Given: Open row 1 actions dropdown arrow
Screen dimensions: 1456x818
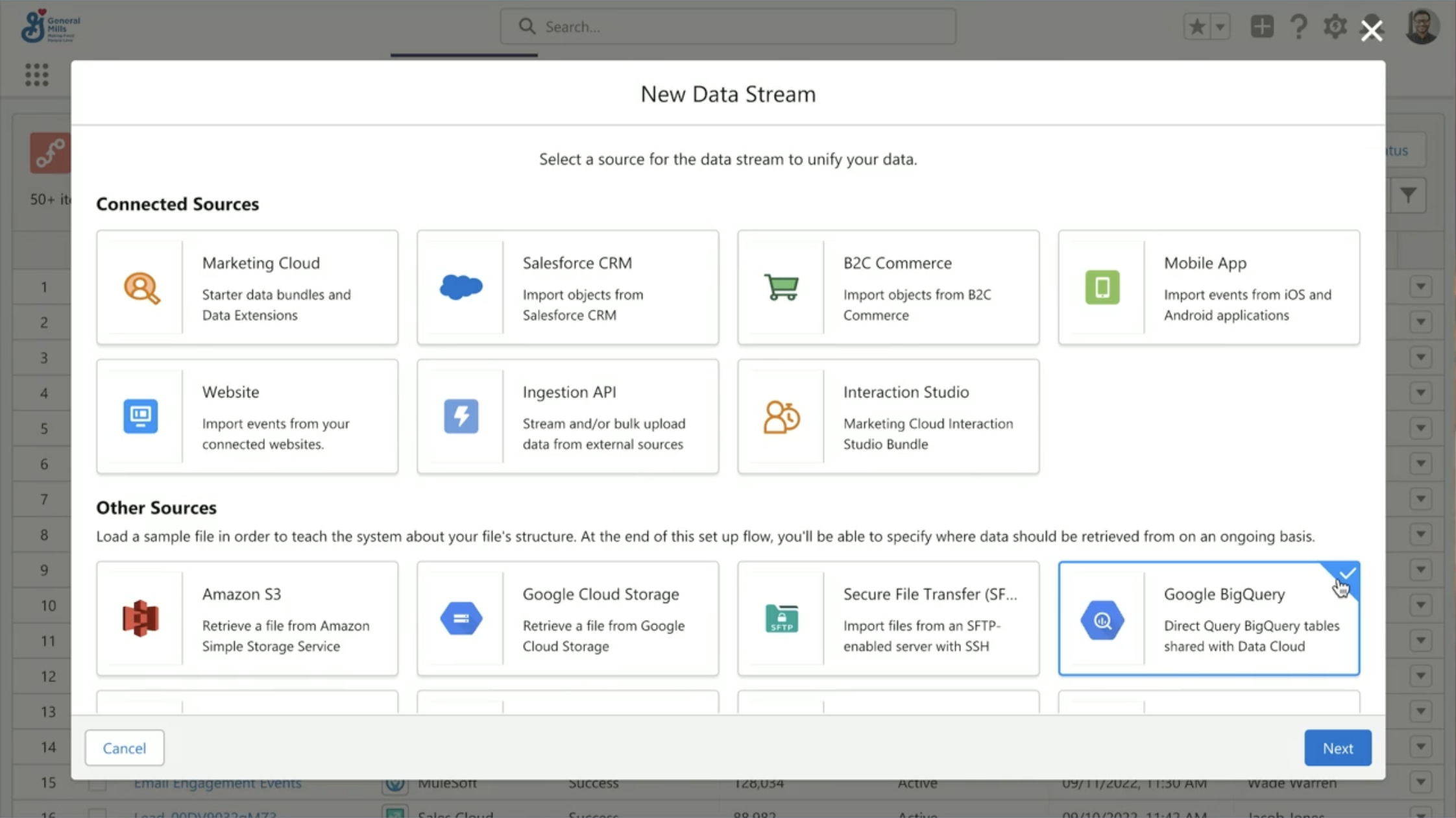Looking at the screenshot, I should [1420, 286].
